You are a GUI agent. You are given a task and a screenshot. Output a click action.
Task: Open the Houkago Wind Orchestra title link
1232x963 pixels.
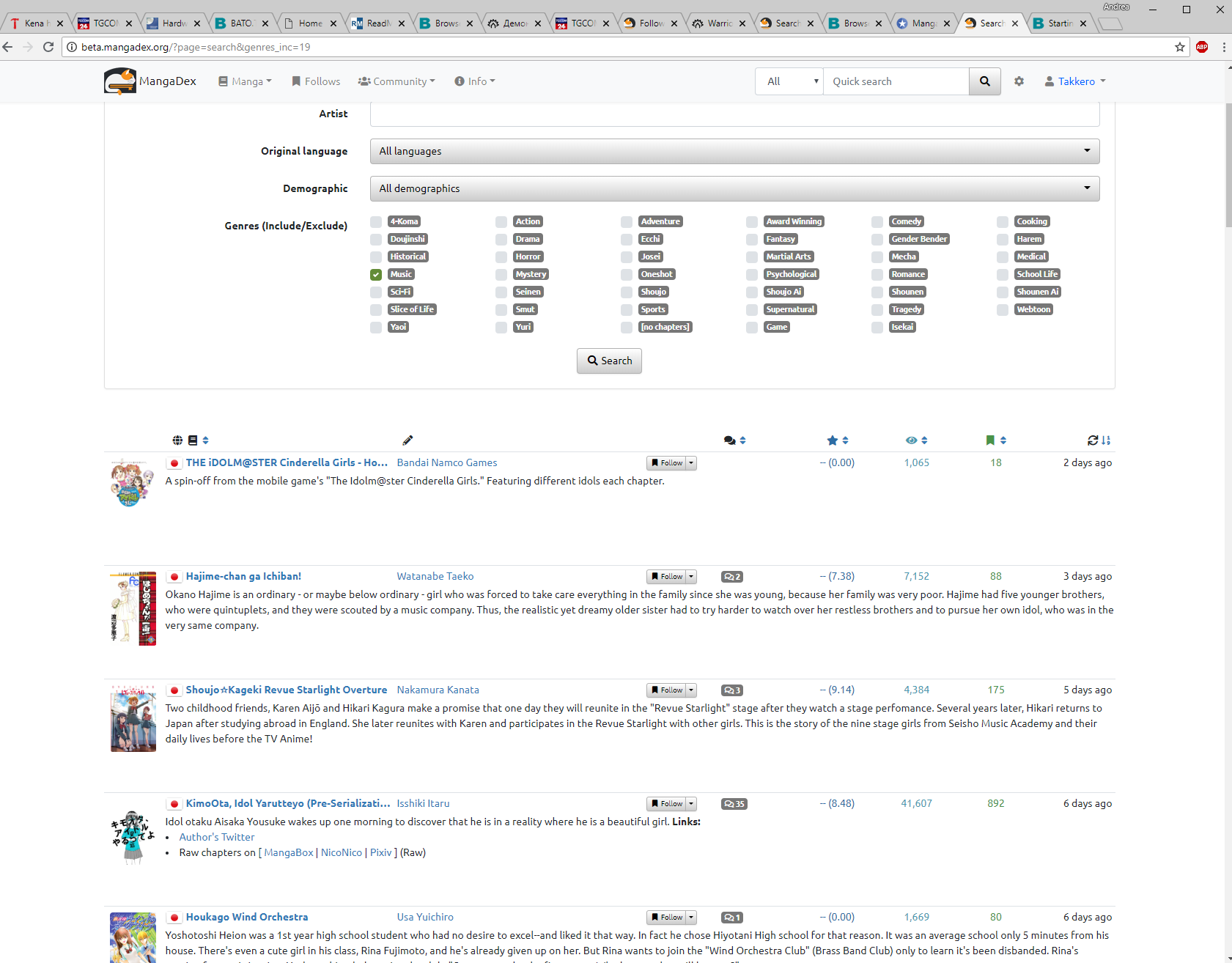pyautogui.click(x=247, y=917)
